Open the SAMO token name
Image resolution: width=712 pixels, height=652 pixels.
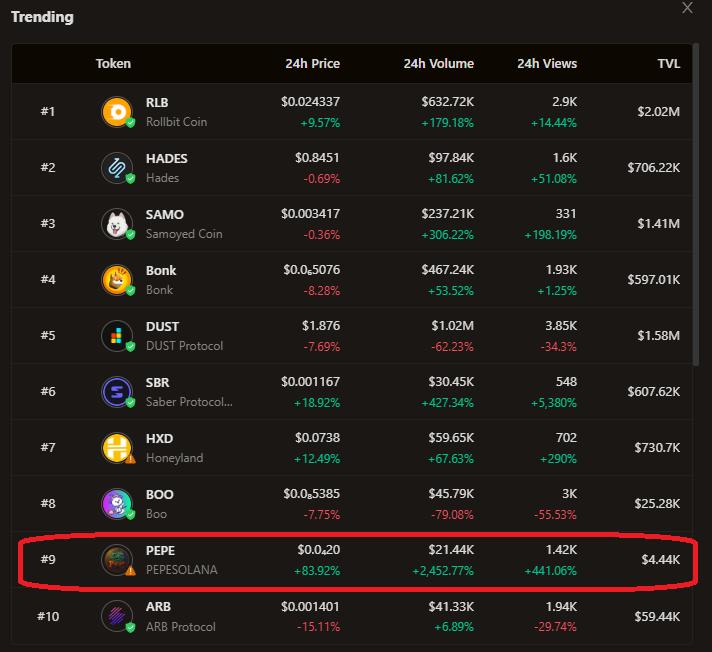[x=165, y=214]
